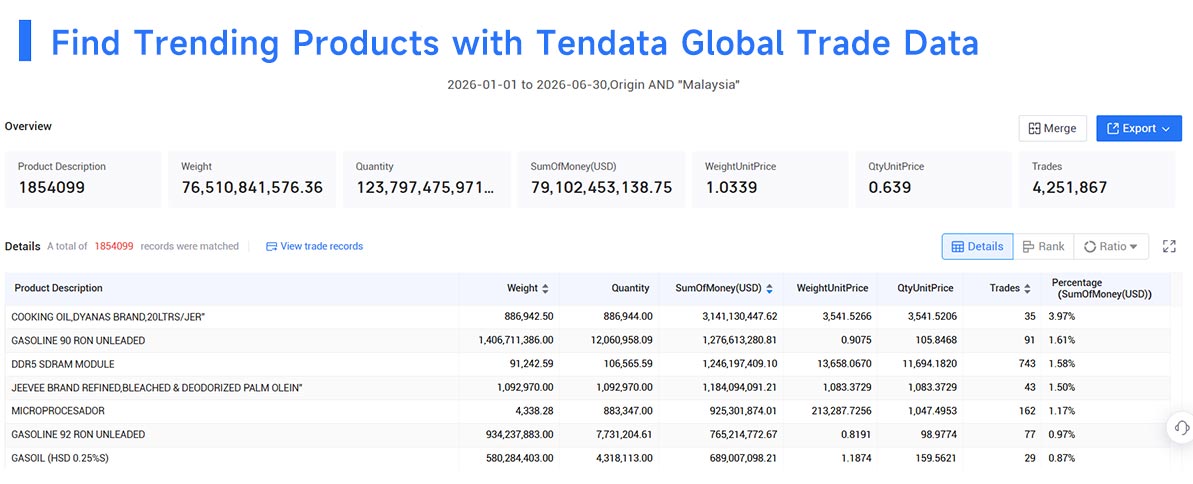Select GASOIL (HSD 0.25%S) row
Viewport: 1193px width, 484px height.
click(x=587, y=458)
